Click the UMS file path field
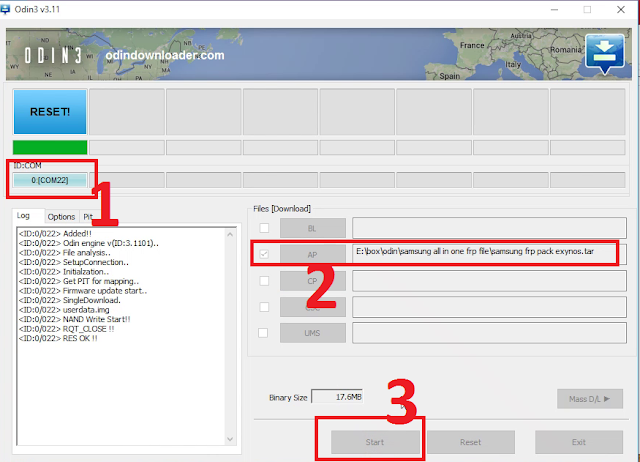This screenshot has height=462, width=640. [489, 333]
